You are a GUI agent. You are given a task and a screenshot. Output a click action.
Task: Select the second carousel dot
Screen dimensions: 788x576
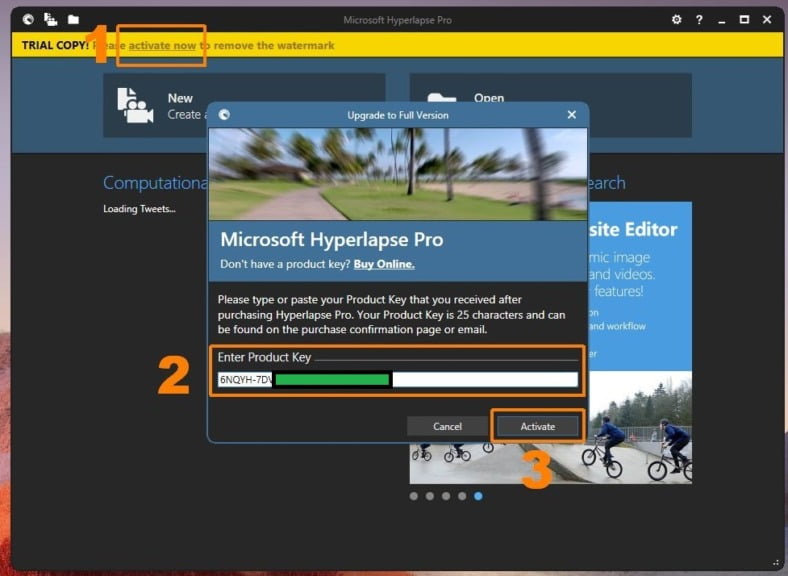tap(430, 496)
